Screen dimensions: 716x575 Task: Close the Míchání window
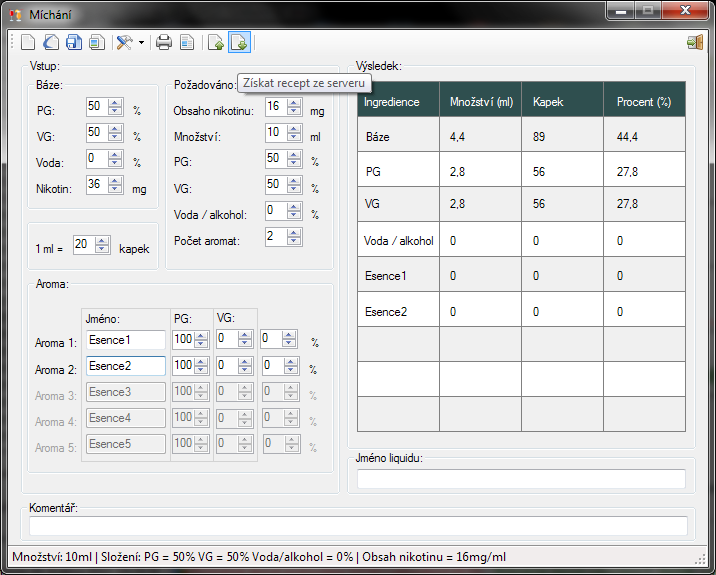[x=685, y=10]
